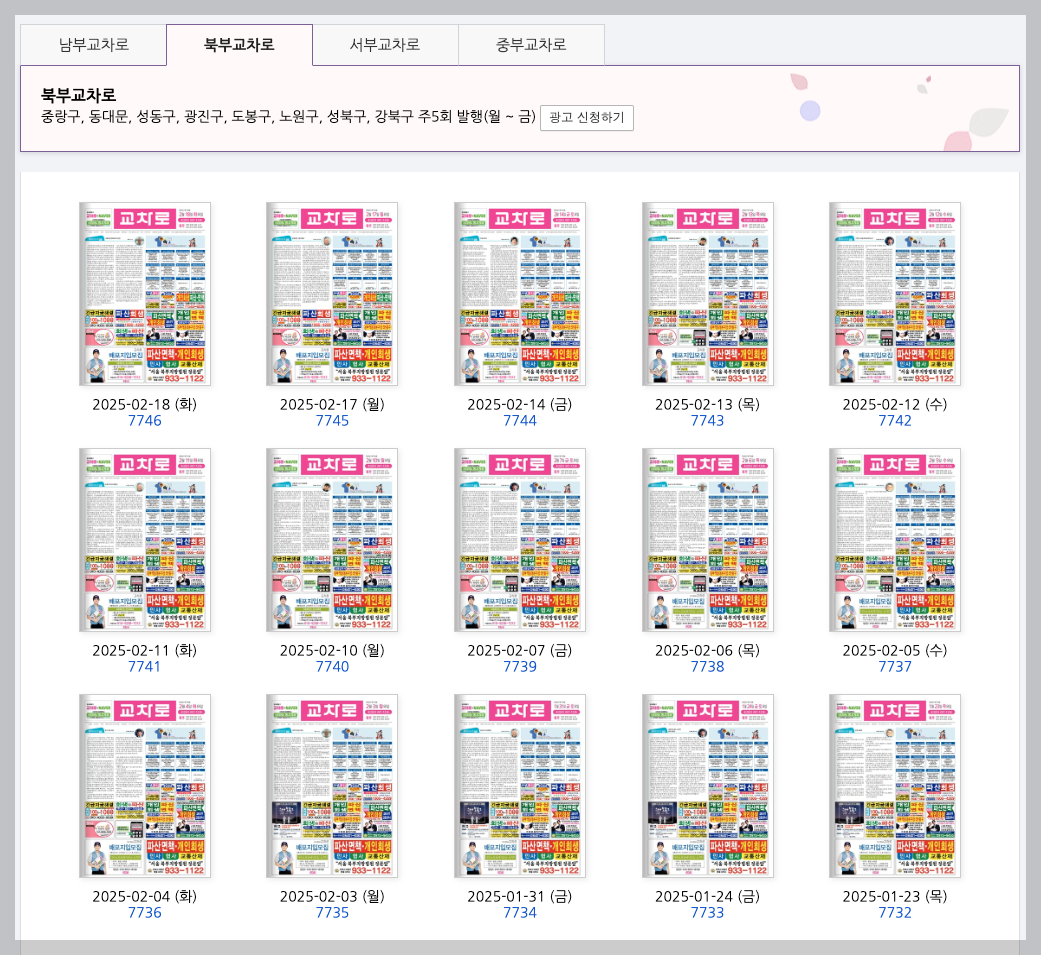Open the 서부교차로 tab

385,44
